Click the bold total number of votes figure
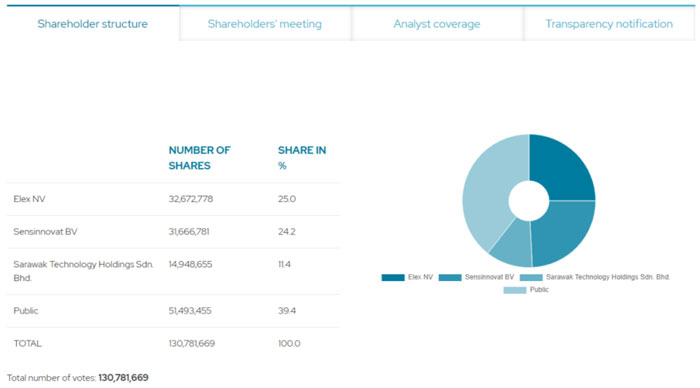Viewport: 700px width, 388px height. (x=123, y=378)
